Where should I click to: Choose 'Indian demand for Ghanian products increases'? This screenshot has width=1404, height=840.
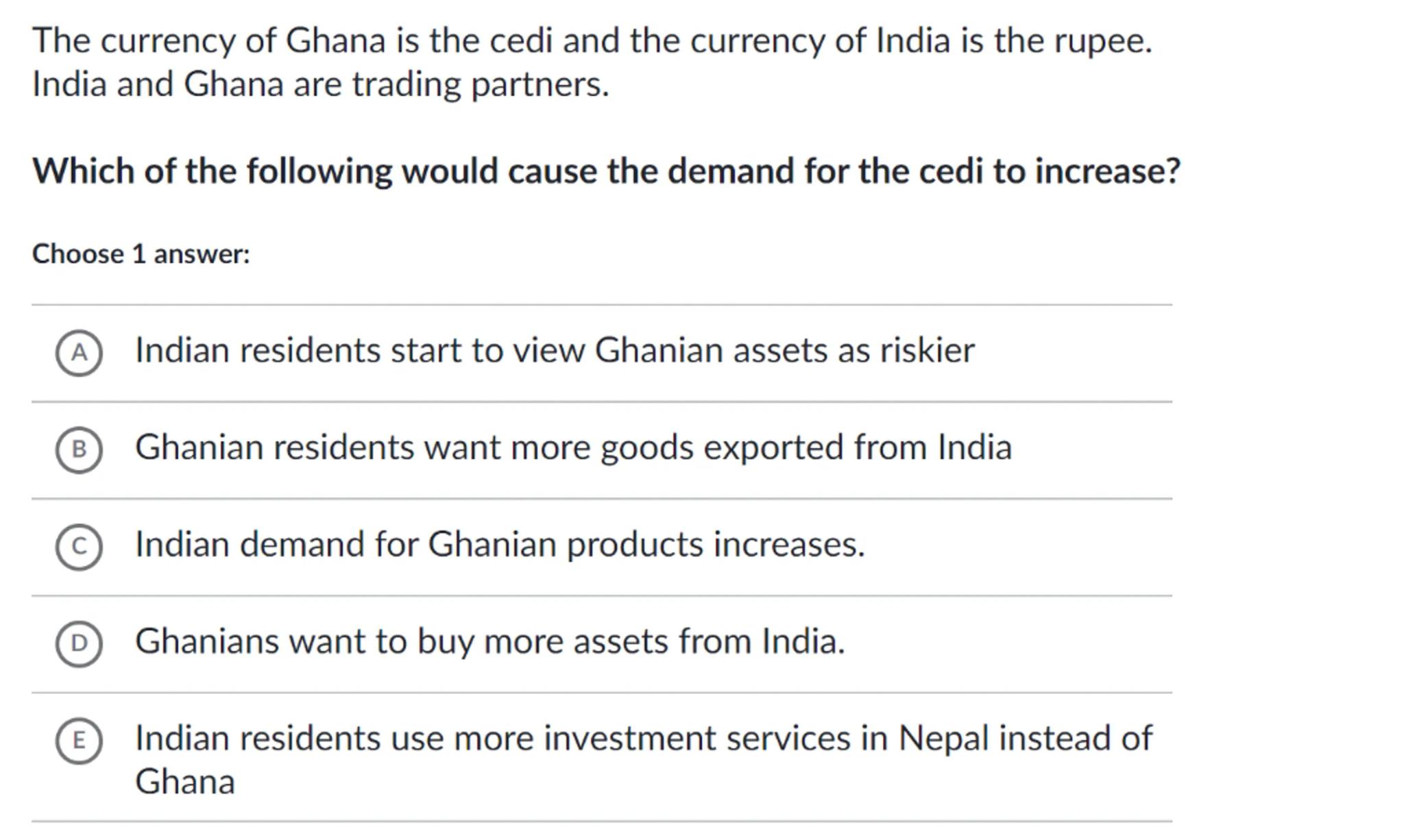(x=499, y=545)
